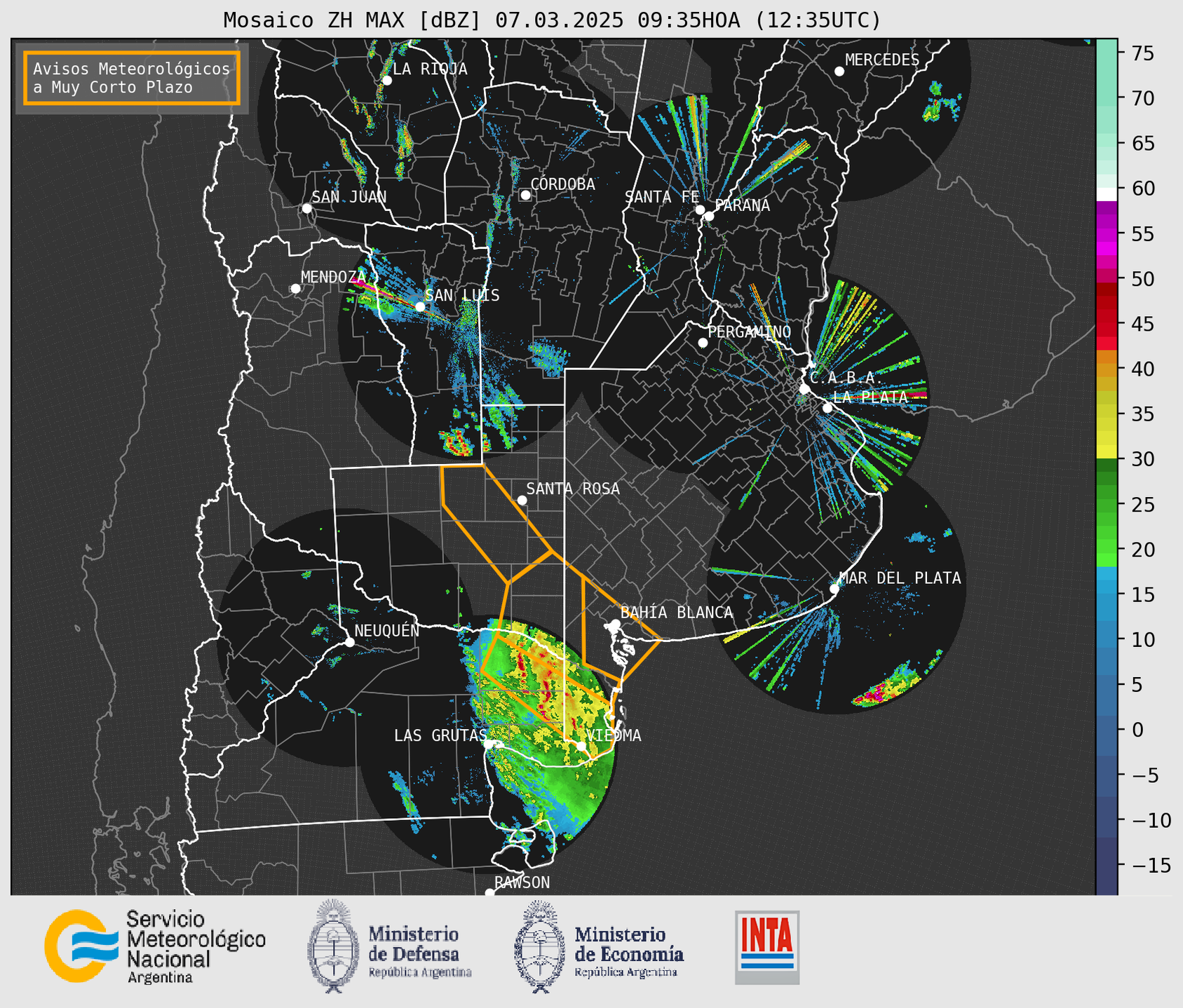The width and height of the screenshot is (1183, 1008).
Task: Click the SANTA ROSA city marker dot
Action: (522, 500)
